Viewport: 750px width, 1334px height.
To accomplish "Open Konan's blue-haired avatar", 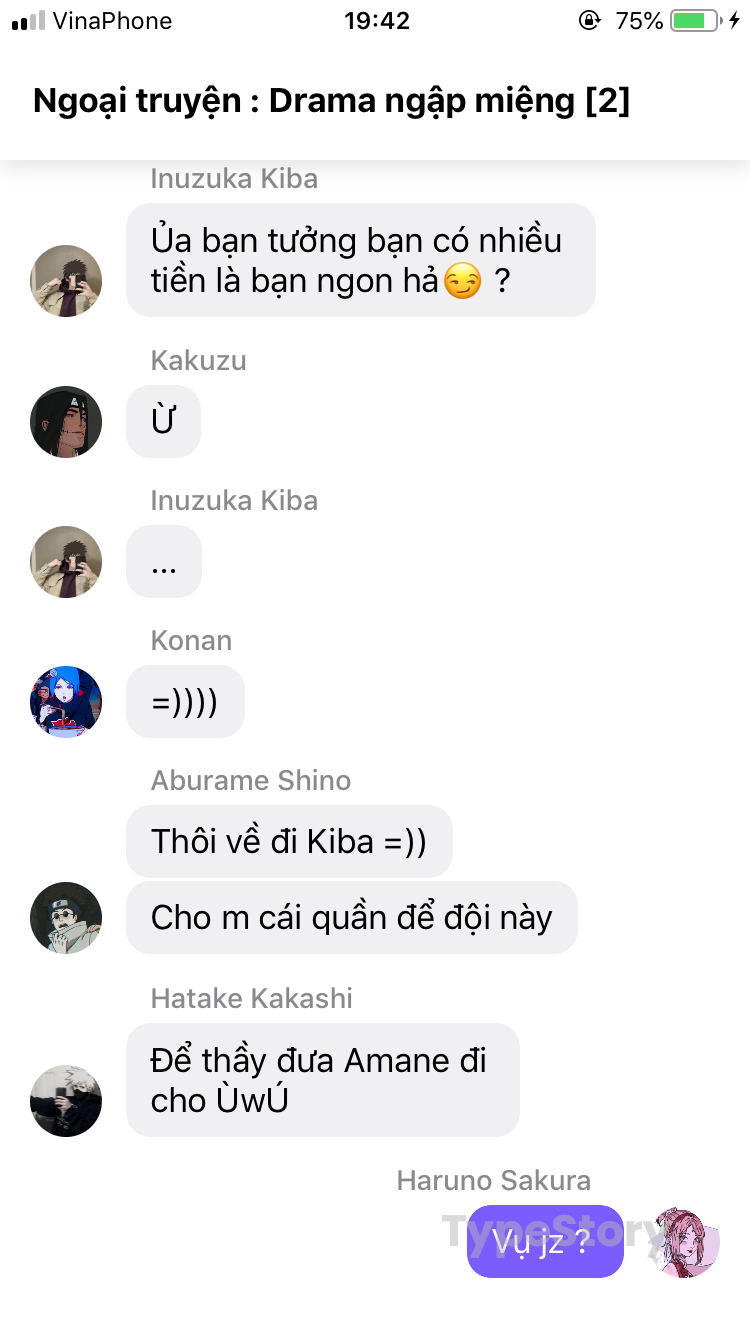I will 66,702.
